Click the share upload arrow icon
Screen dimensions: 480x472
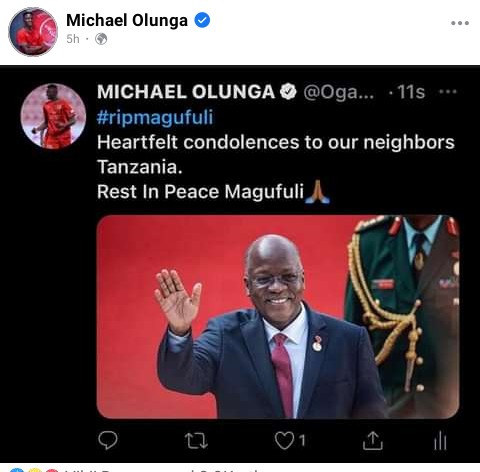pyautogui.click(x=373, y=440)
